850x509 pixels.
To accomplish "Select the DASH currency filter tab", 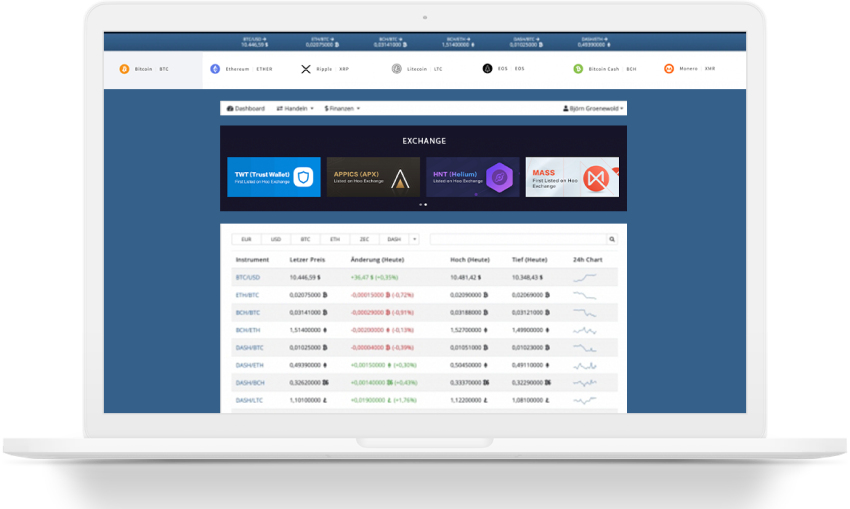I will 394,239.
